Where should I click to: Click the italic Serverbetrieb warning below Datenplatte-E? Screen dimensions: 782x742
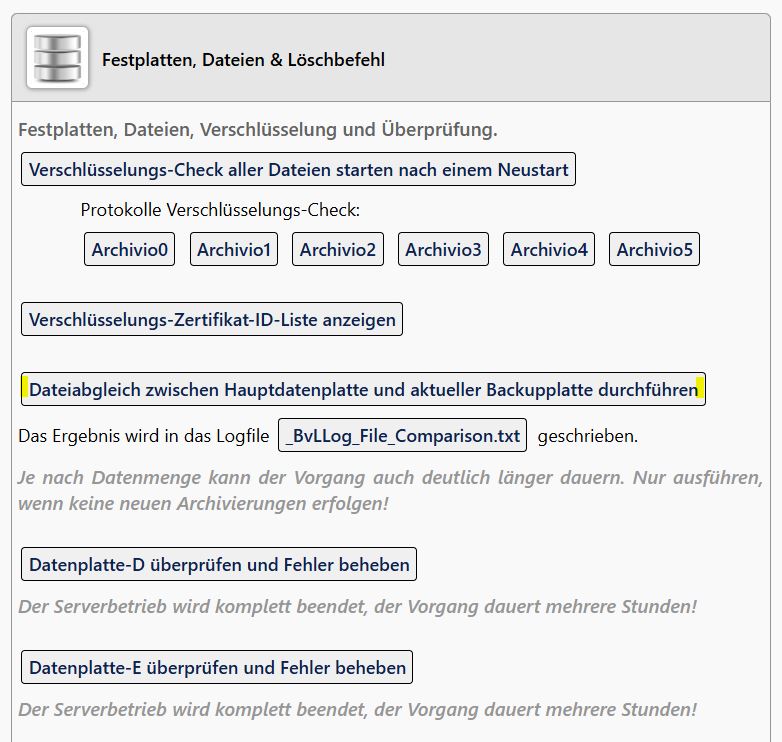(x=357, y=709)
